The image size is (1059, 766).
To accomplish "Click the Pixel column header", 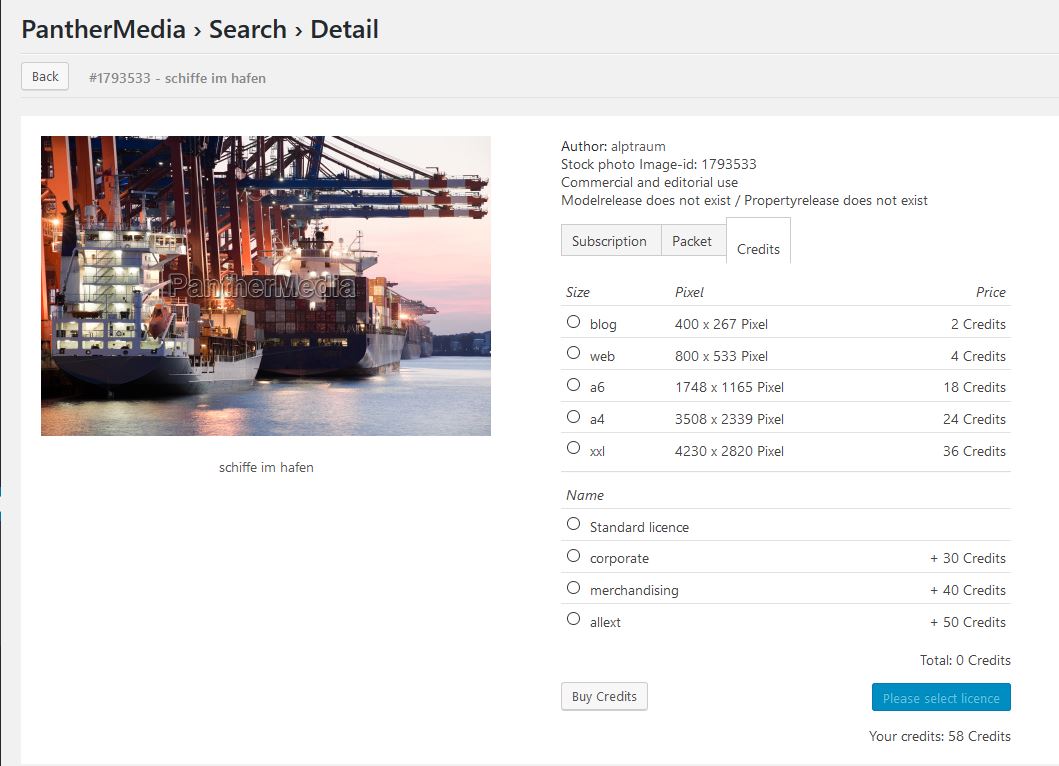I will pyautogui.click(x=689, y=292).
